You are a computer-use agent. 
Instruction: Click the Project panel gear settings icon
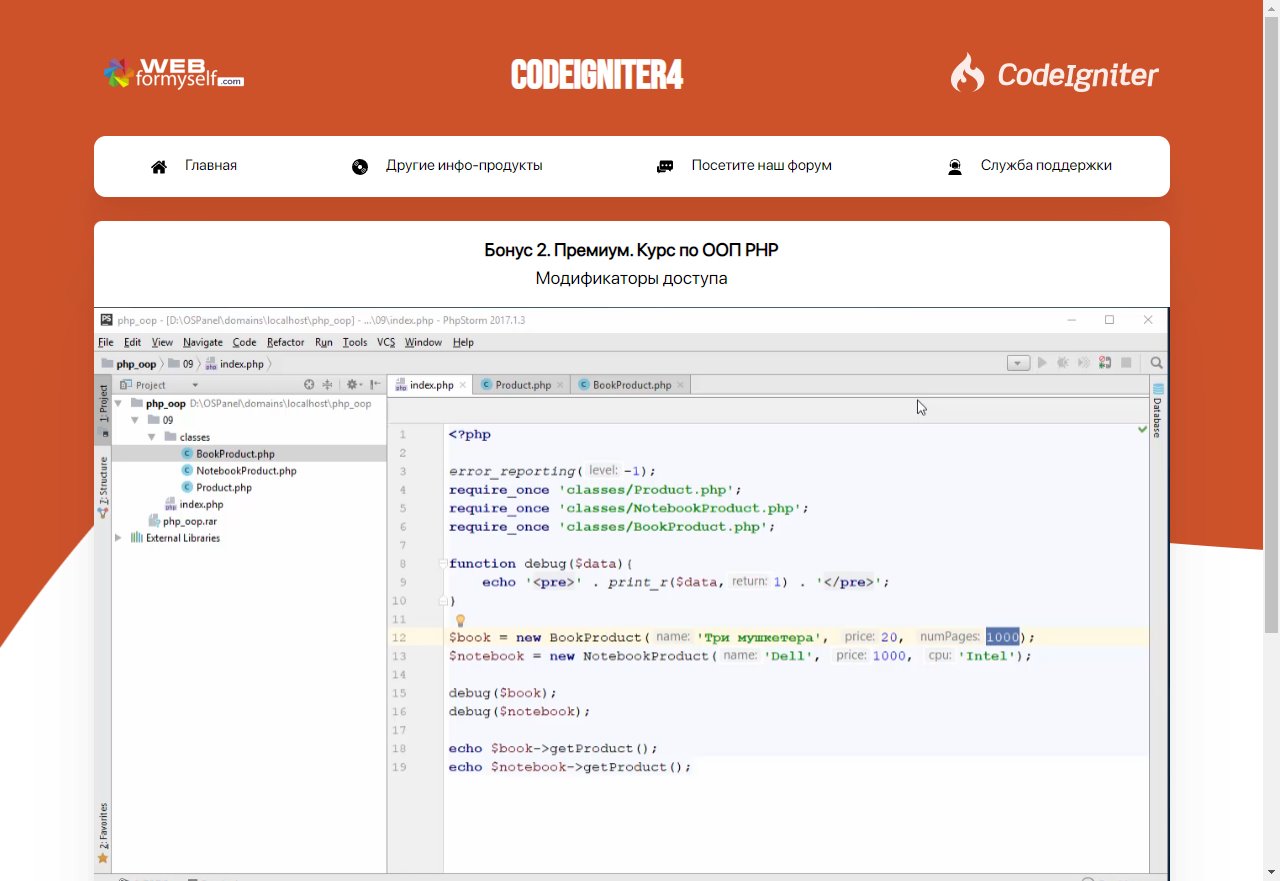pos(353,384)
